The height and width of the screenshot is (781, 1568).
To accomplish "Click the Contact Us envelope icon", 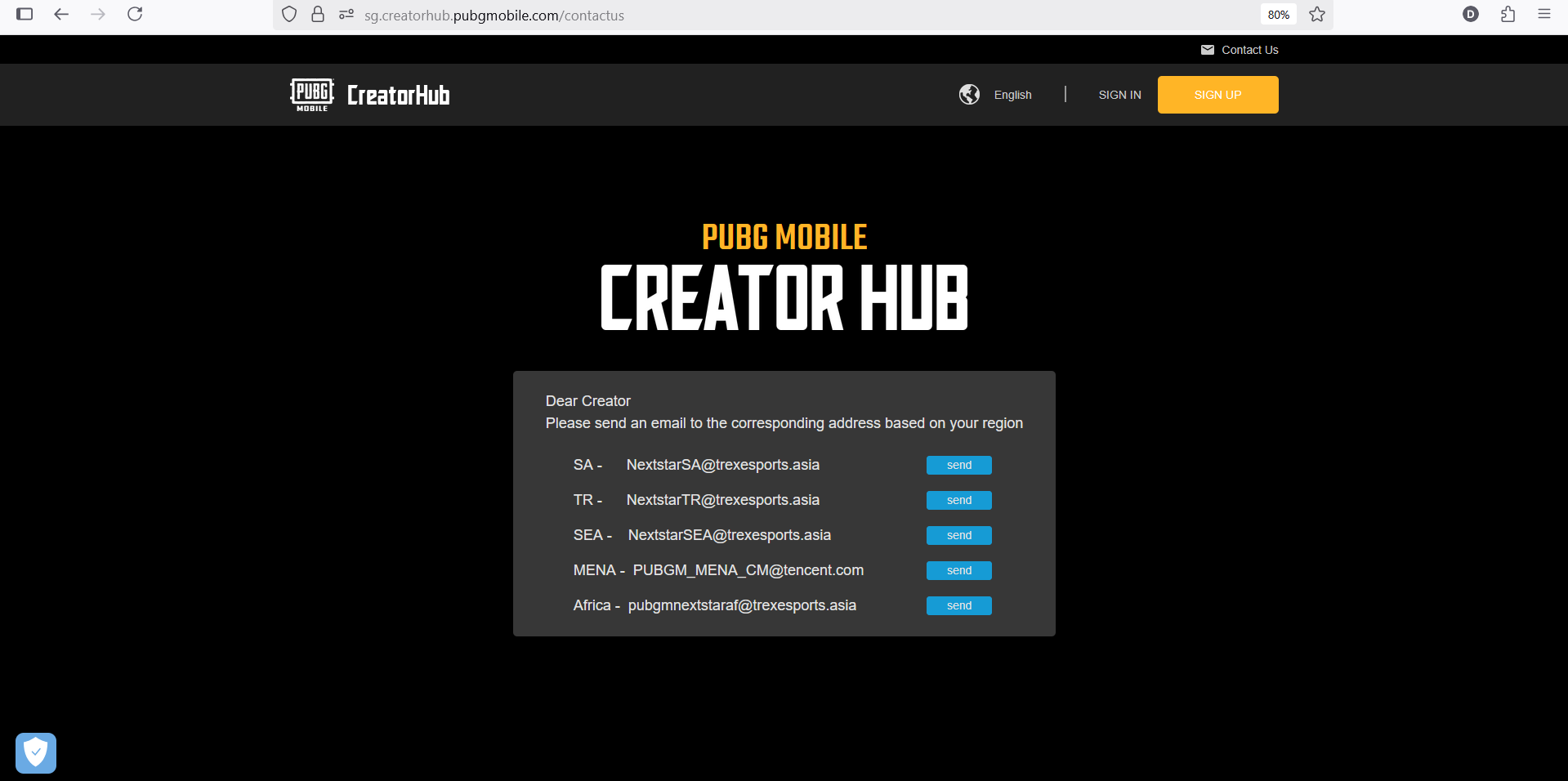I will [1208, 50].
